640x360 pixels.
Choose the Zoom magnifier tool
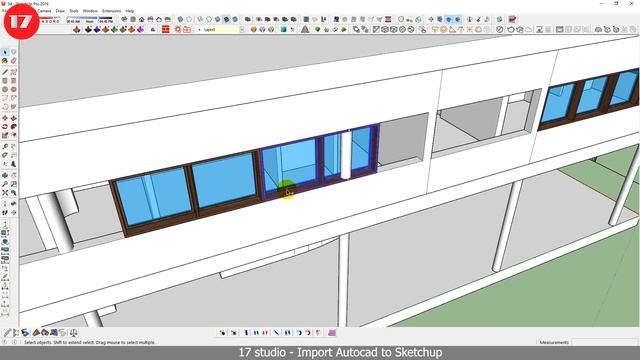5,184
